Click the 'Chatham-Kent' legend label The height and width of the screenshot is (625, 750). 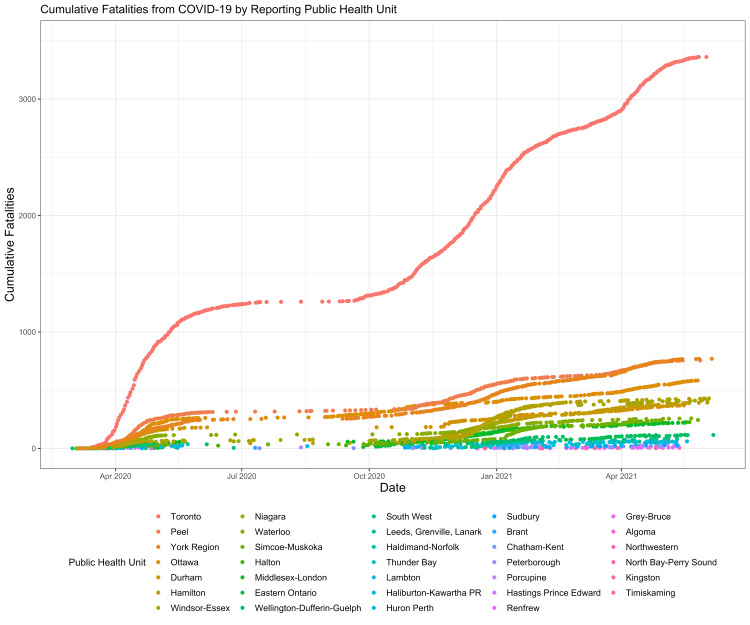point(535,547)
